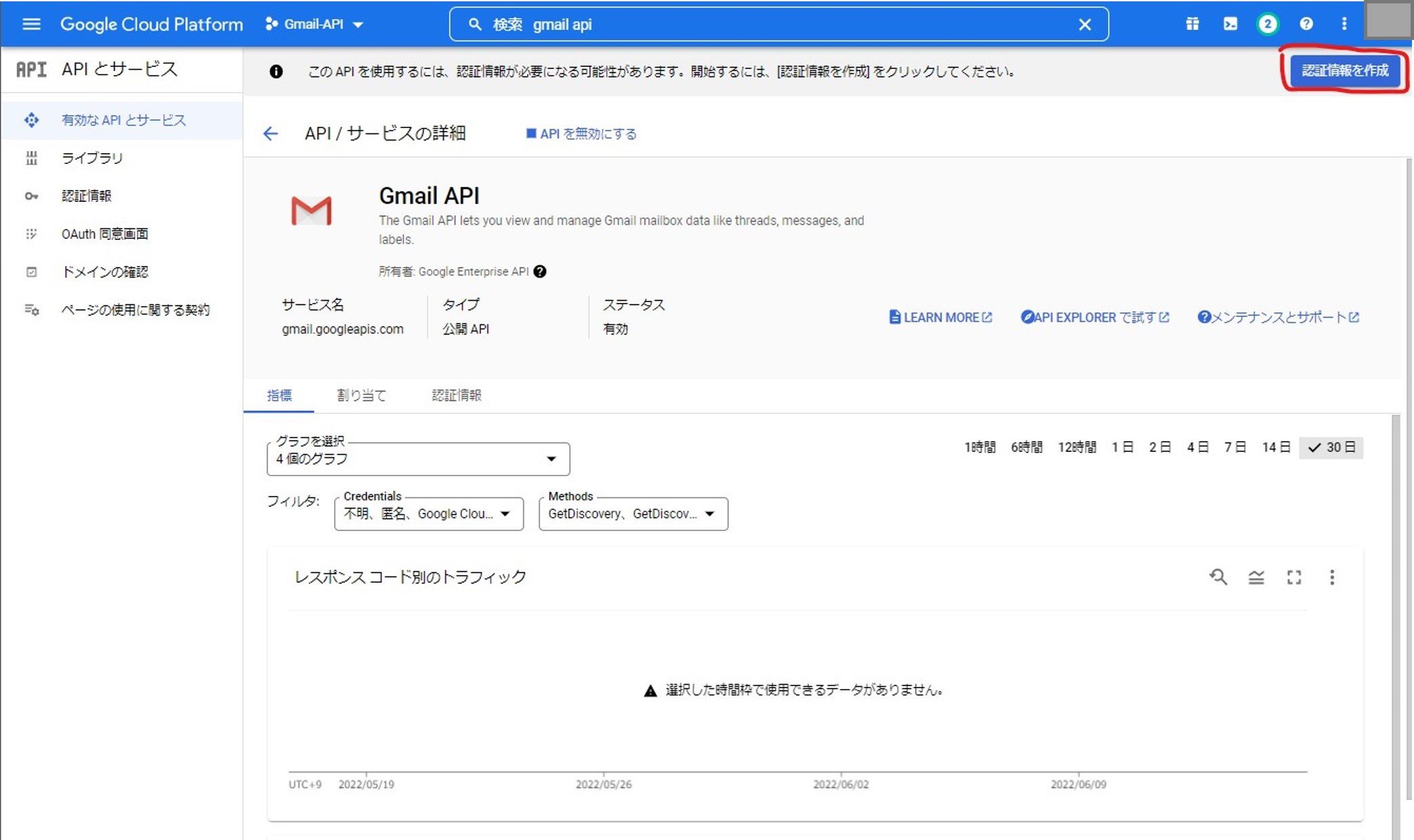Expand the Credentials filter dropdown
This screenshot has width=1414, height=840.
tap(429, 513)
